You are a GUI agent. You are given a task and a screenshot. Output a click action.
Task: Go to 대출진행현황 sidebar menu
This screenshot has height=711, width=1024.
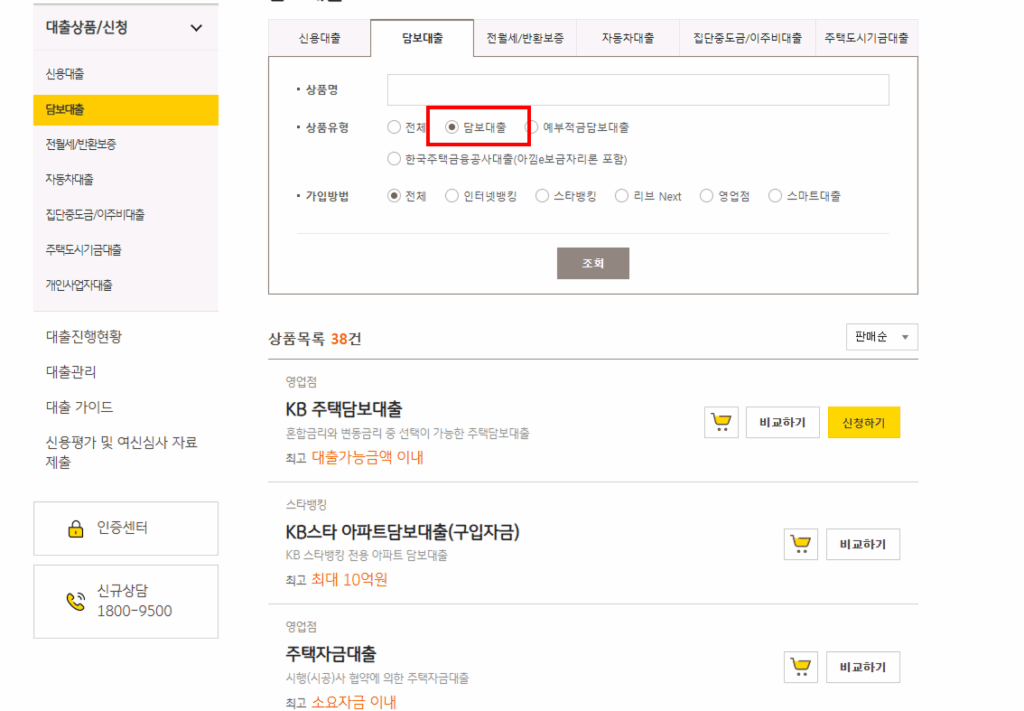pos(84,336)
